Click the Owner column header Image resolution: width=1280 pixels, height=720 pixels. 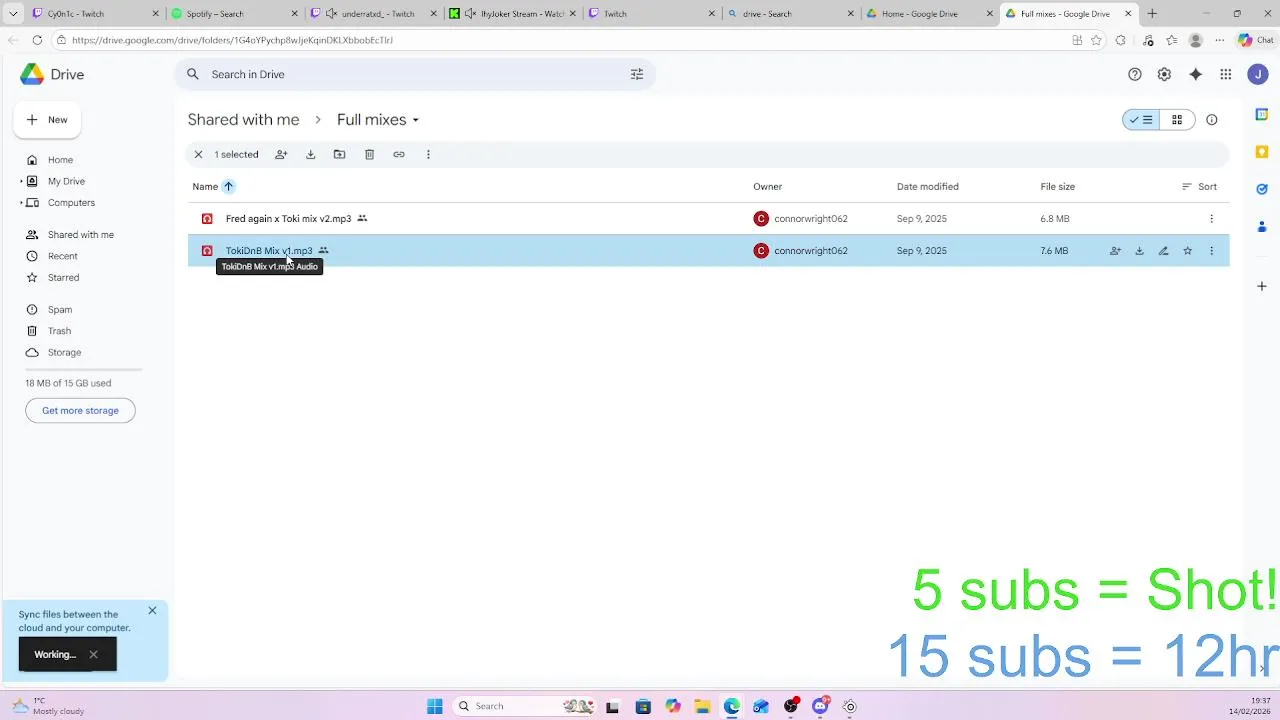(768, 187)
